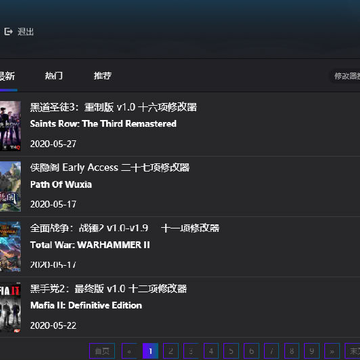This screenshot has width=360, height=360.
Task: Click date 2020-05-27
Action: click(53, 144)
